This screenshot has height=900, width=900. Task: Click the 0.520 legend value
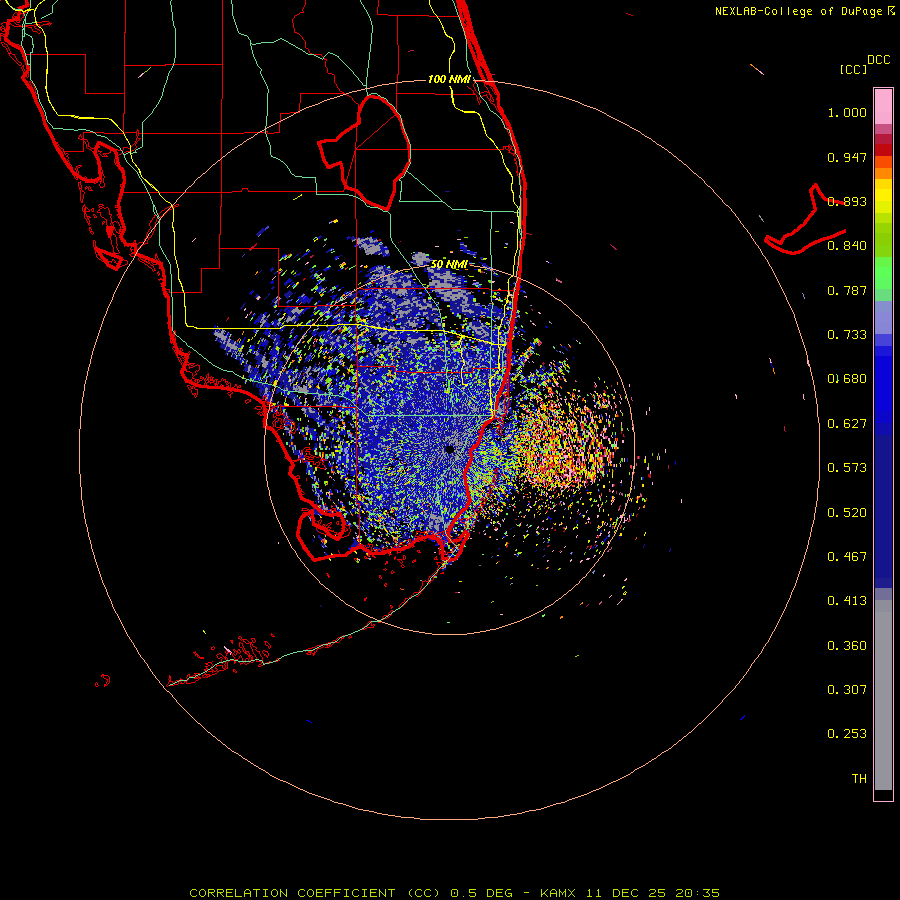click(x=847, y=513)
